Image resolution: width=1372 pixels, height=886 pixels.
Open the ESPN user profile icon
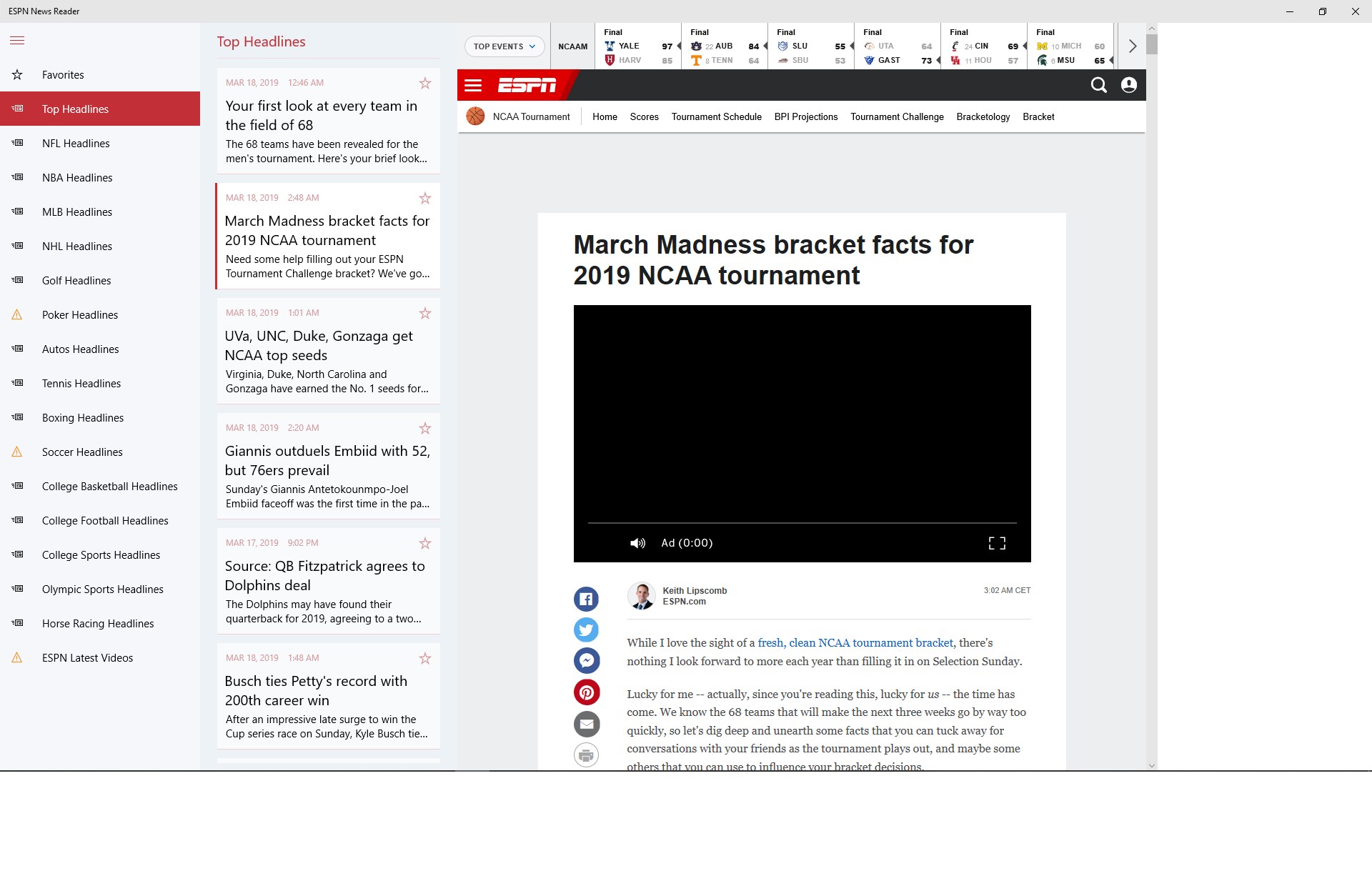coord(1128,86)
